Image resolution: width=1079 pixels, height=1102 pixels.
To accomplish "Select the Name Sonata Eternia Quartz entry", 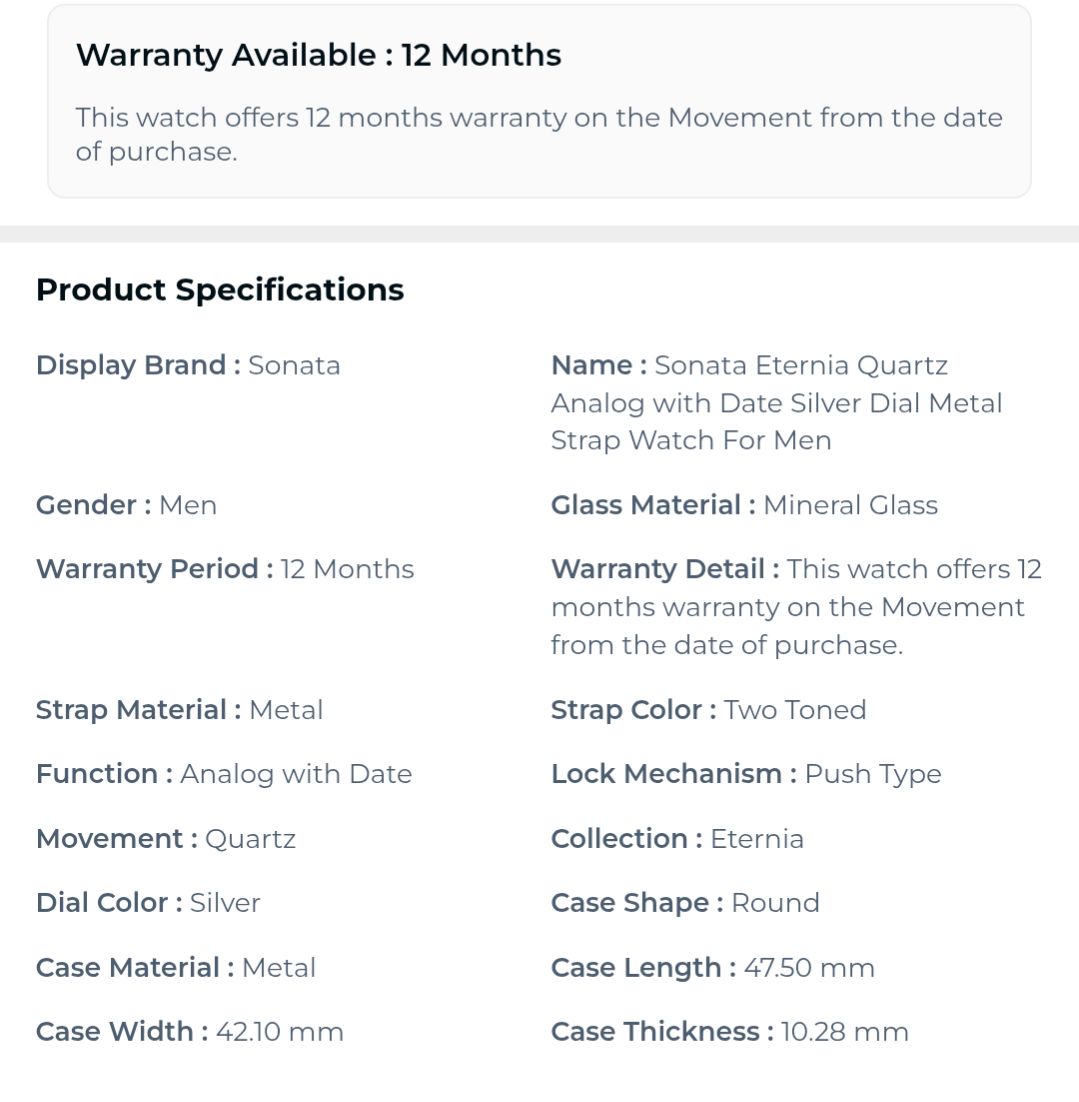I will (x=777, y=403).
